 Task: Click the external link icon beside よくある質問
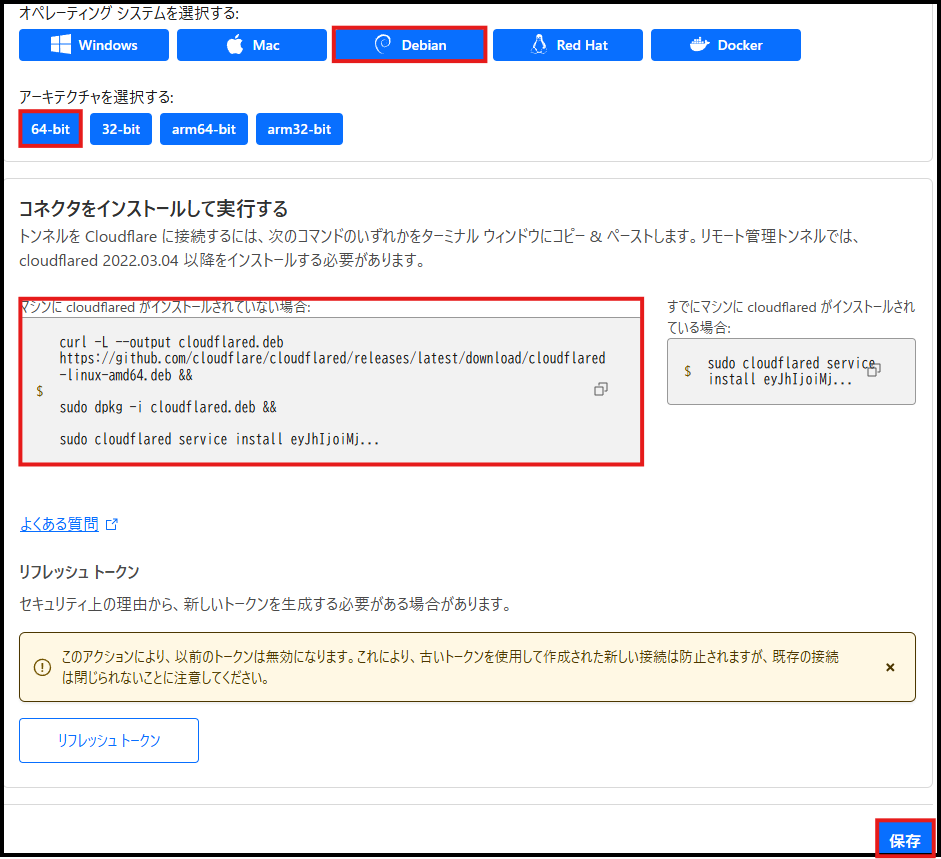pyautogui.click(x=110, y=523)
